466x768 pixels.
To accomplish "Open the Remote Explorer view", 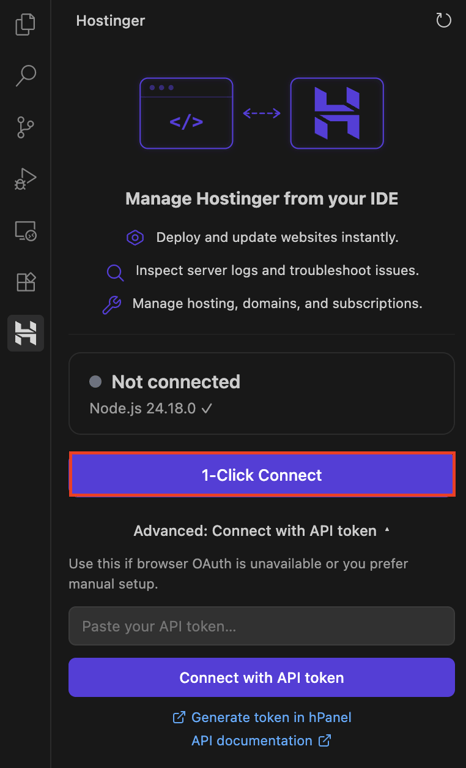I will 25,230.
